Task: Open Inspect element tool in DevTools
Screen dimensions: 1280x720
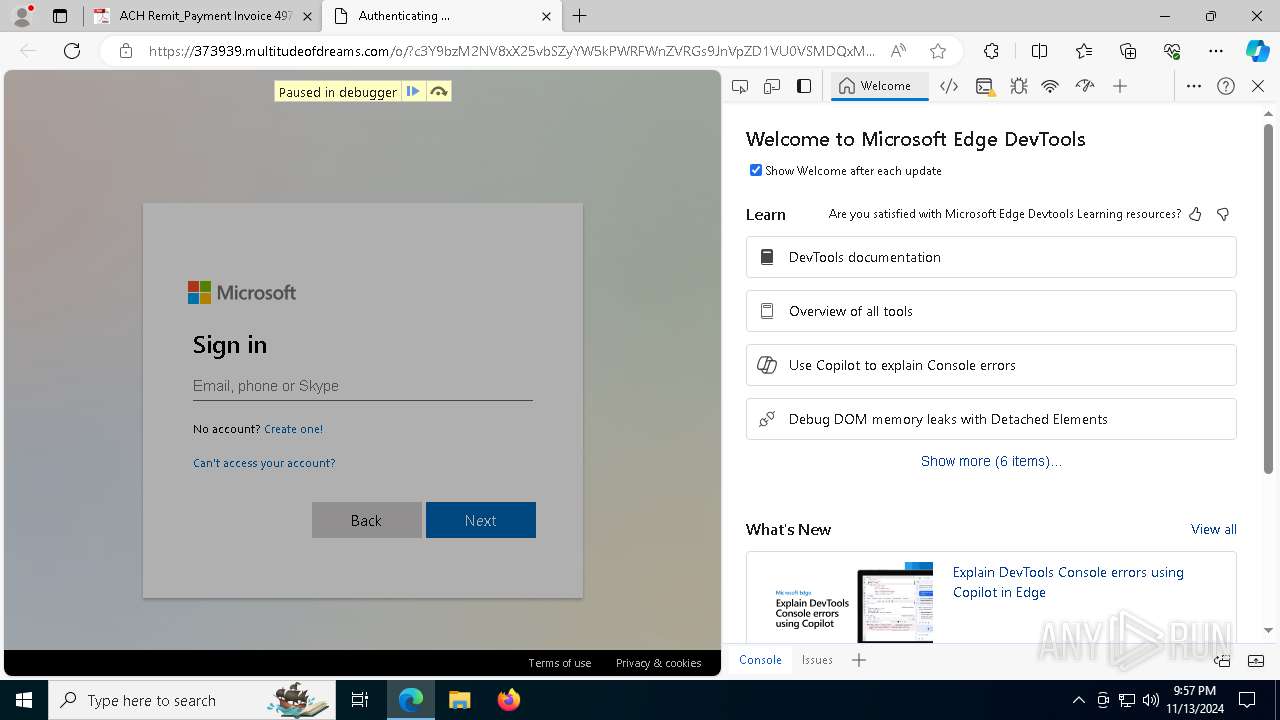Action: point(740,86)
